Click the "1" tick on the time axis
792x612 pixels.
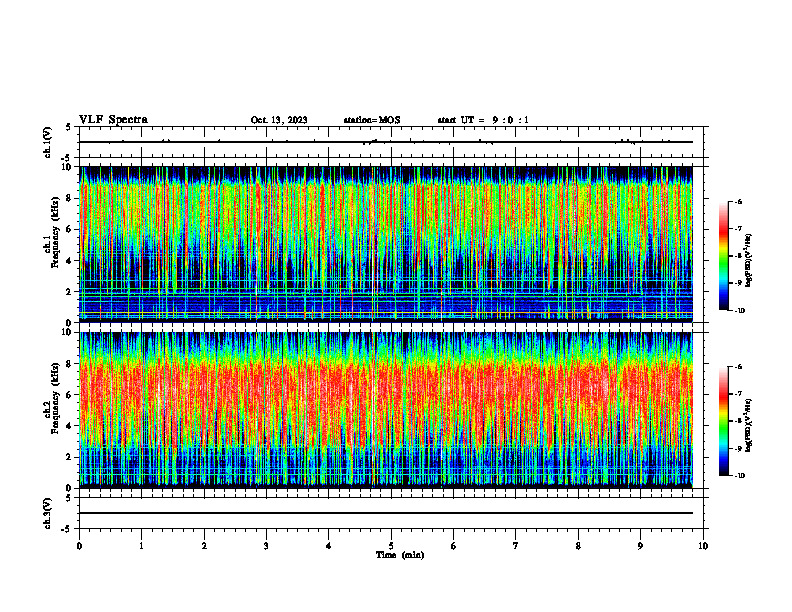pyautogui.click(x=141, y=546)
